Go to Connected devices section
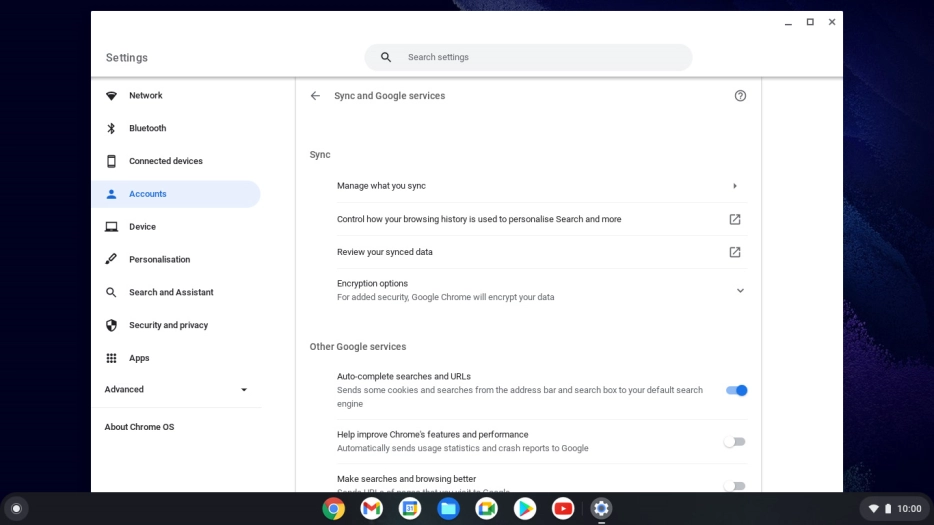 click(x=166, y=161)
